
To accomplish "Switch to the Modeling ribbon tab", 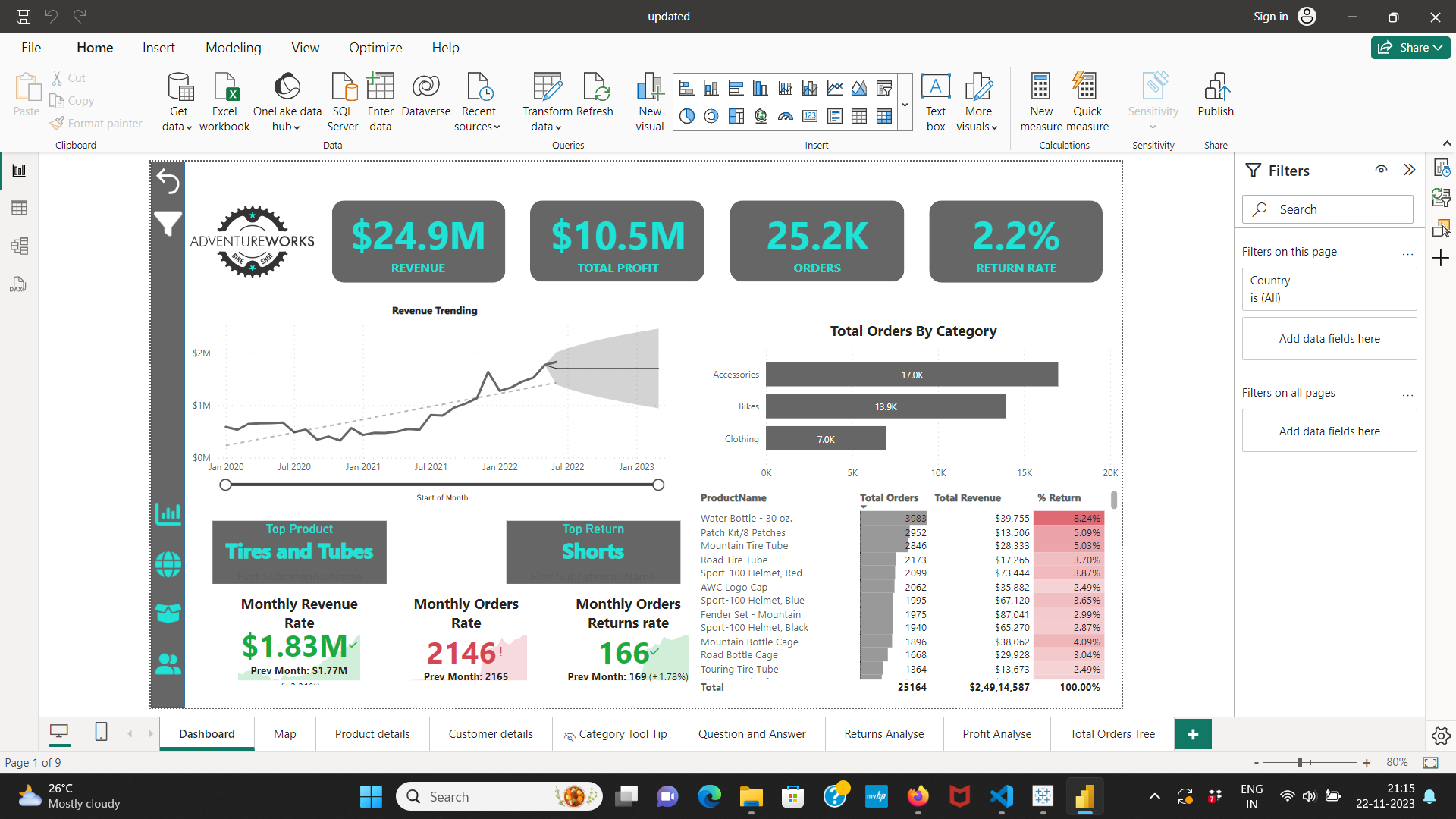I will [233, 47].
